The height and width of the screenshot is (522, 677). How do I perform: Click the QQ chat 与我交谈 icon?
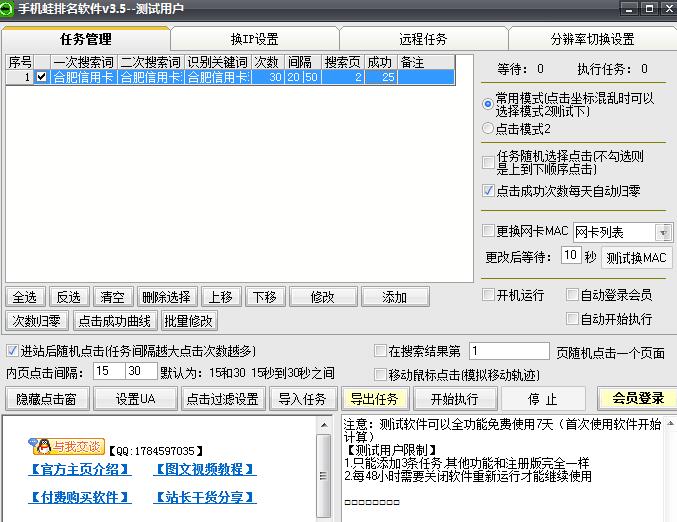(x=69, y=447)
